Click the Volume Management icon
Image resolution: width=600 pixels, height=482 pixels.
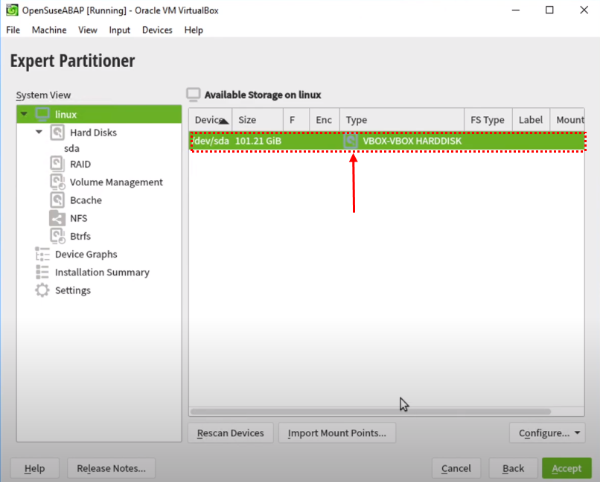57,182
